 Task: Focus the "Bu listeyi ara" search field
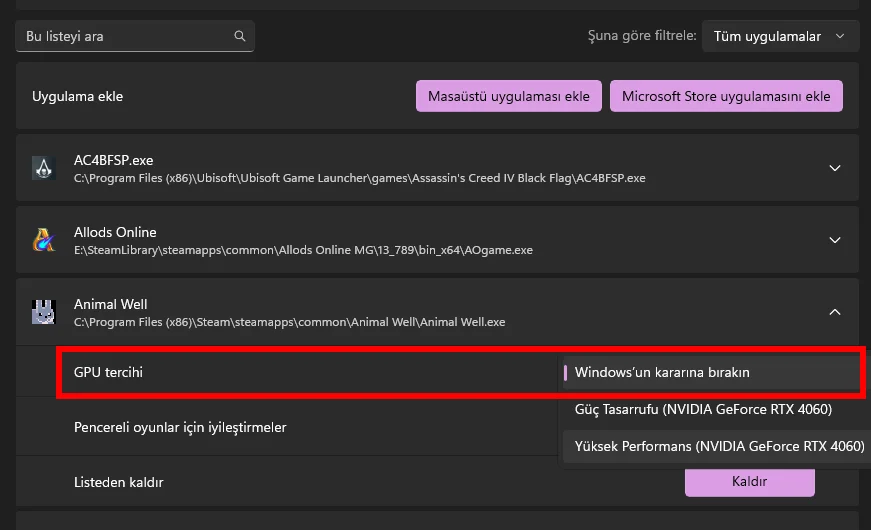(x=135, y=36)
